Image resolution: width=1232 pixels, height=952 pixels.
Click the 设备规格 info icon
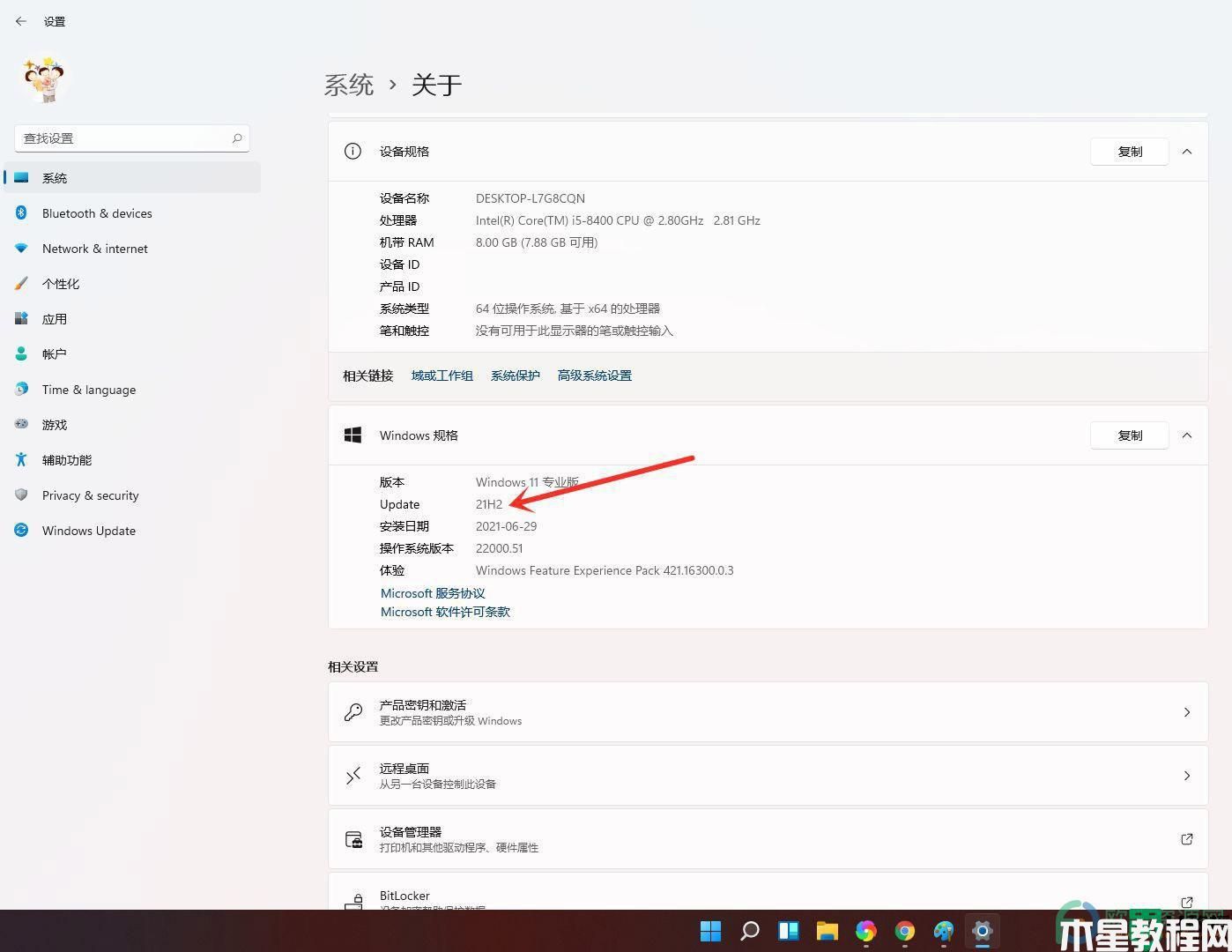tap(353, 152)
